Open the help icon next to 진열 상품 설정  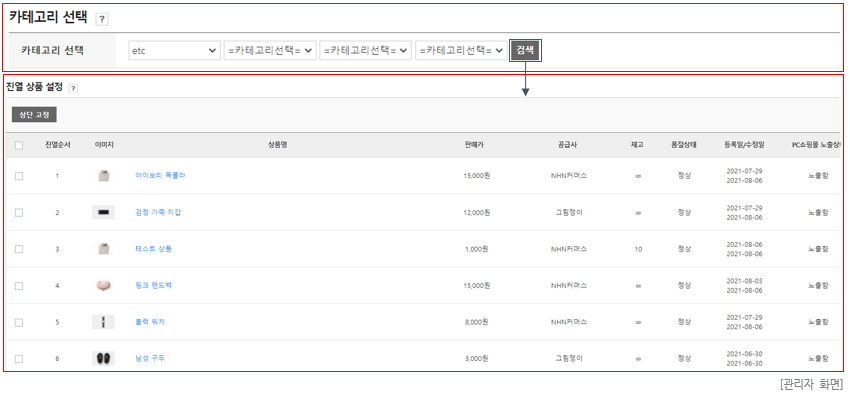coord(74,88)
